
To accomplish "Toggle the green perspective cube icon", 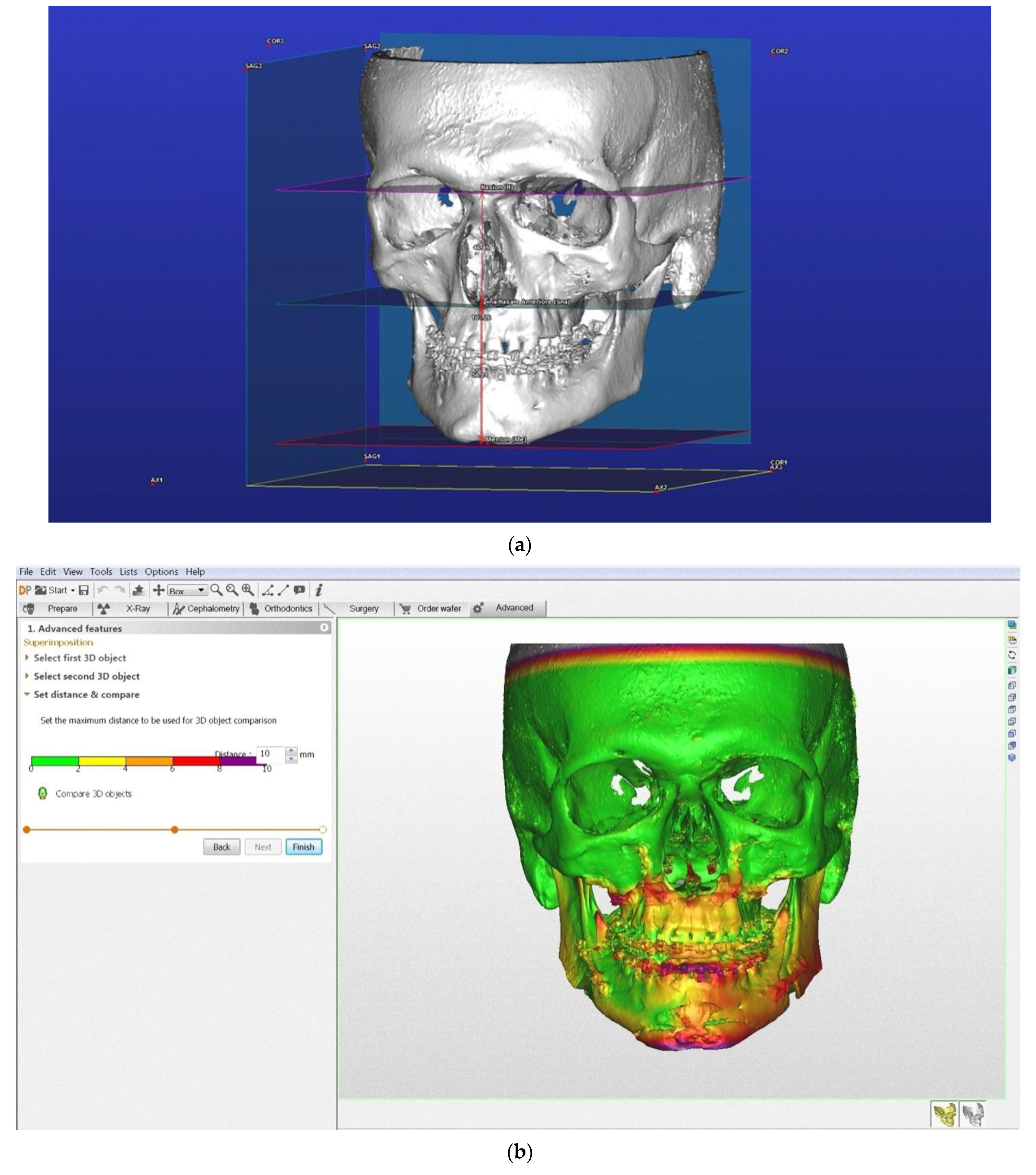I will 1012,670.
